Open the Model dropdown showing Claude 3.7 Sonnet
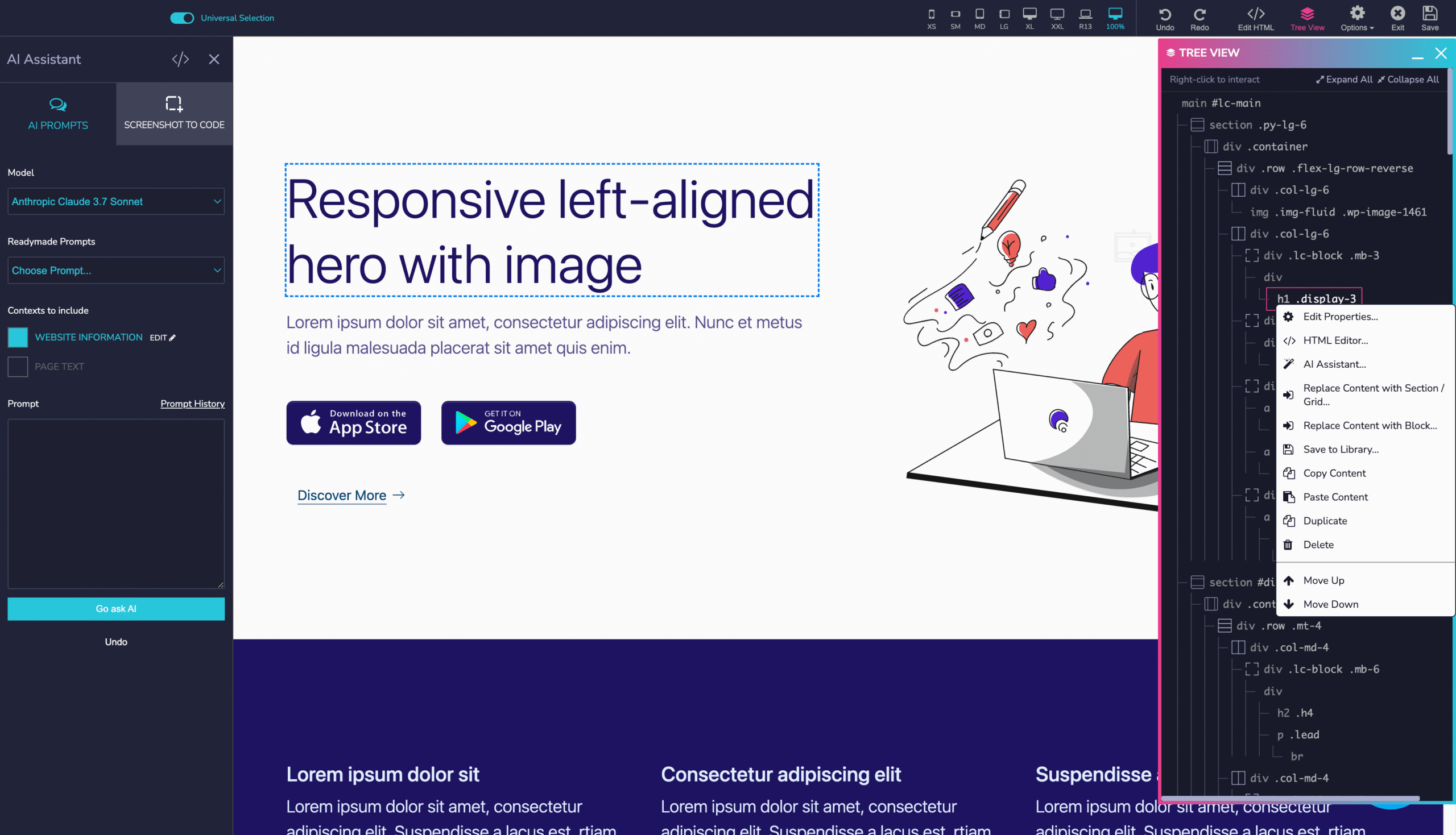Image resolution: width=1456 pixels, height=835 pixels. pos(116,201)
